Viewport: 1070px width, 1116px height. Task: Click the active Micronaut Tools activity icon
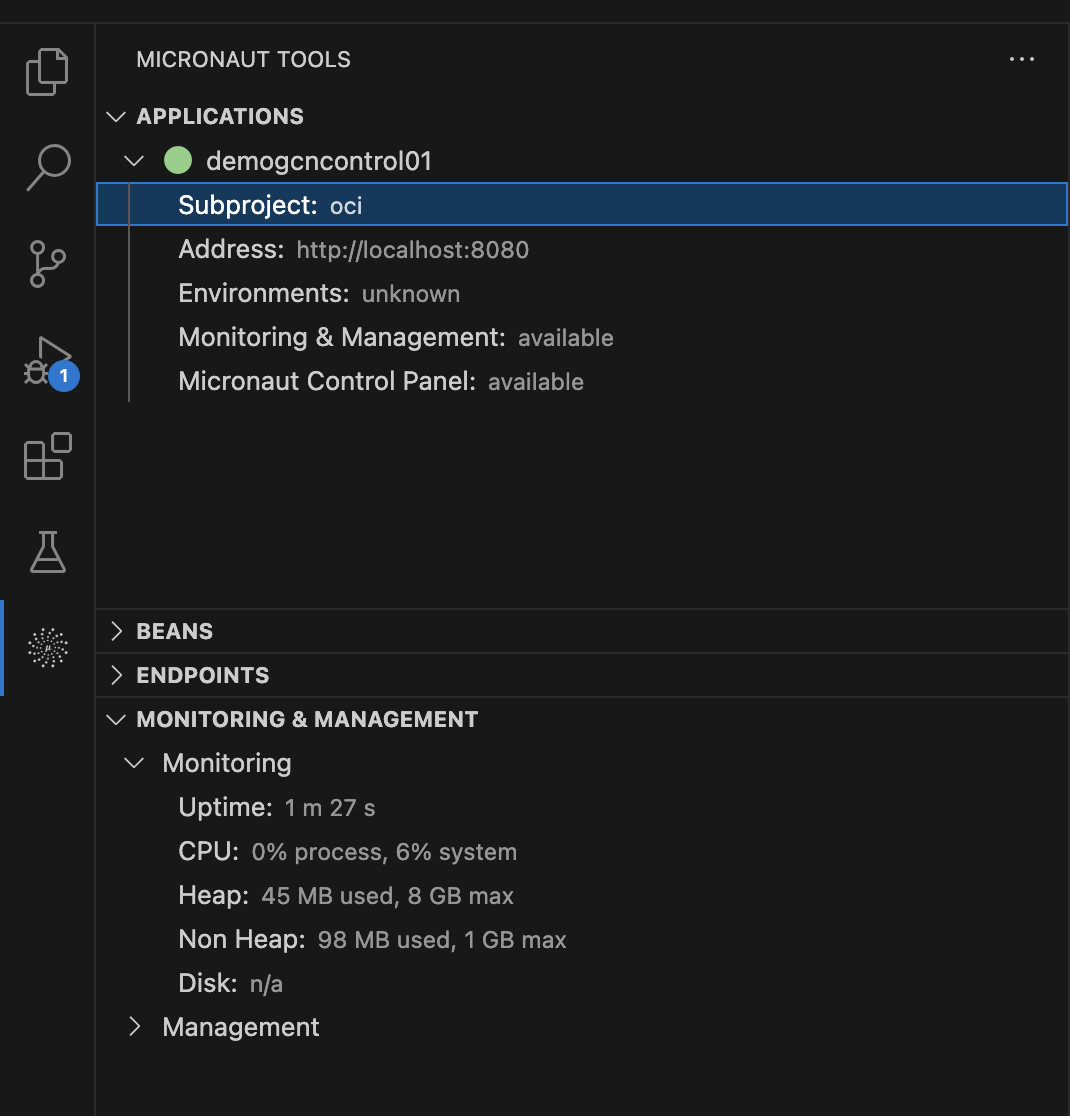pyautogui.click(x=47, y=648)
